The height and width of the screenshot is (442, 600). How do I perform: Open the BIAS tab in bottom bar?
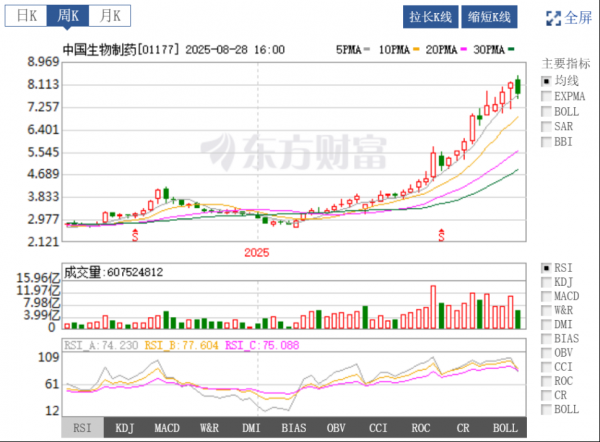[x=294, y=427]
